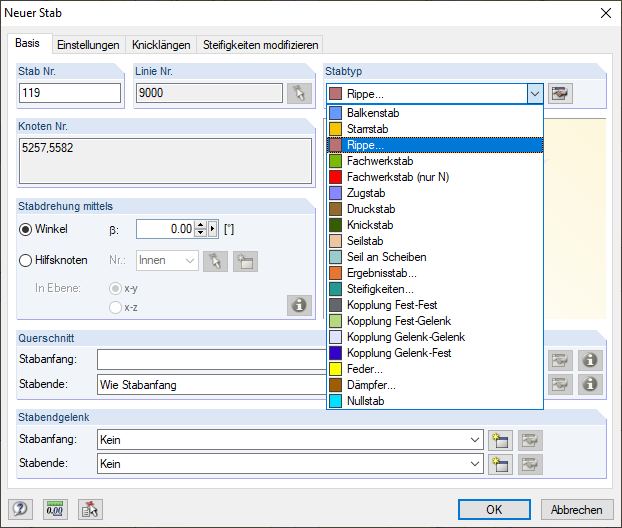This screenshot has width=622, height=528.
Task: Collapse the Stabtyp dropdown arrow
Action: coord(535,94)
